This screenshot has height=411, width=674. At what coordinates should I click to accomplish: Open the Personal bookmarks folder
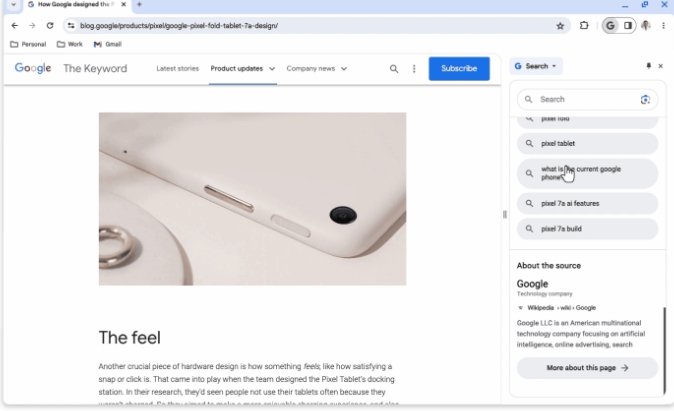[28, 44]
